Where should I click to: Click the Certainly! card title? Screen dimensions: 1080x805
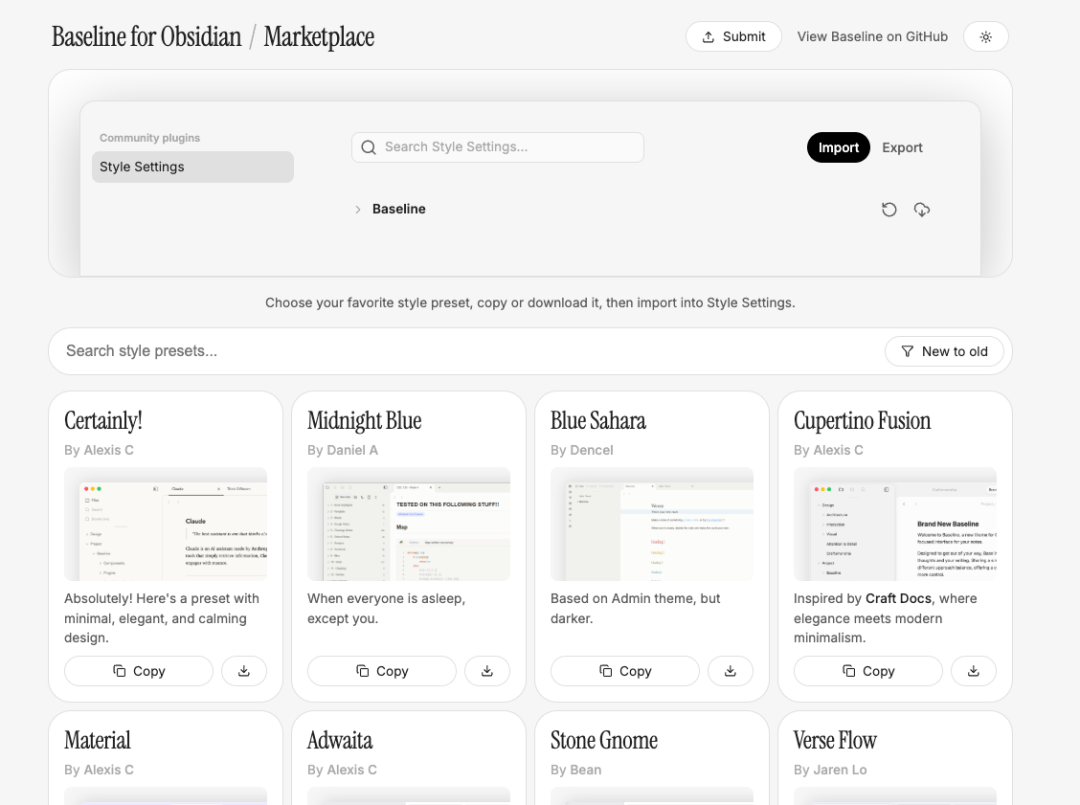click(103, 421)
